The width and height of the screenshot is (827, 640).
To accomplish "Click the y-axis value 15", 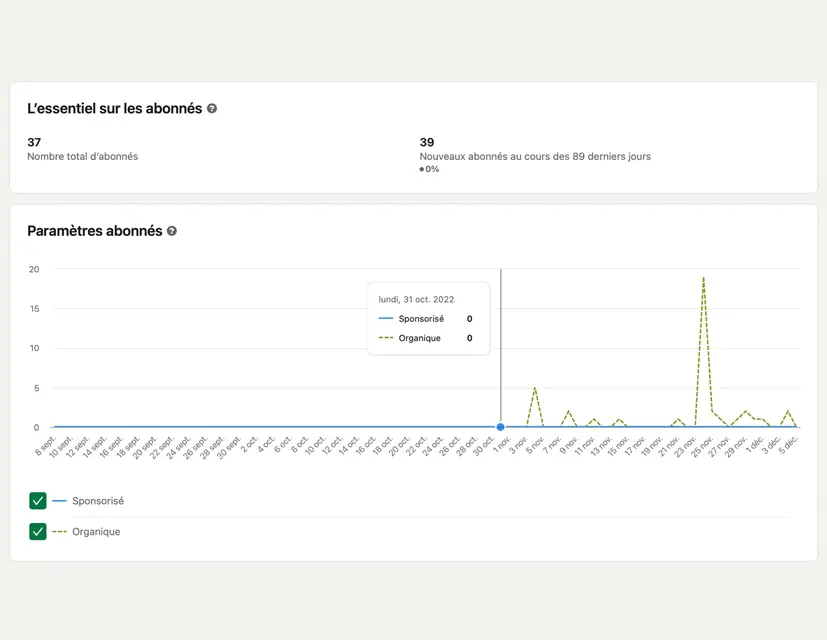I will pos(34,309).
